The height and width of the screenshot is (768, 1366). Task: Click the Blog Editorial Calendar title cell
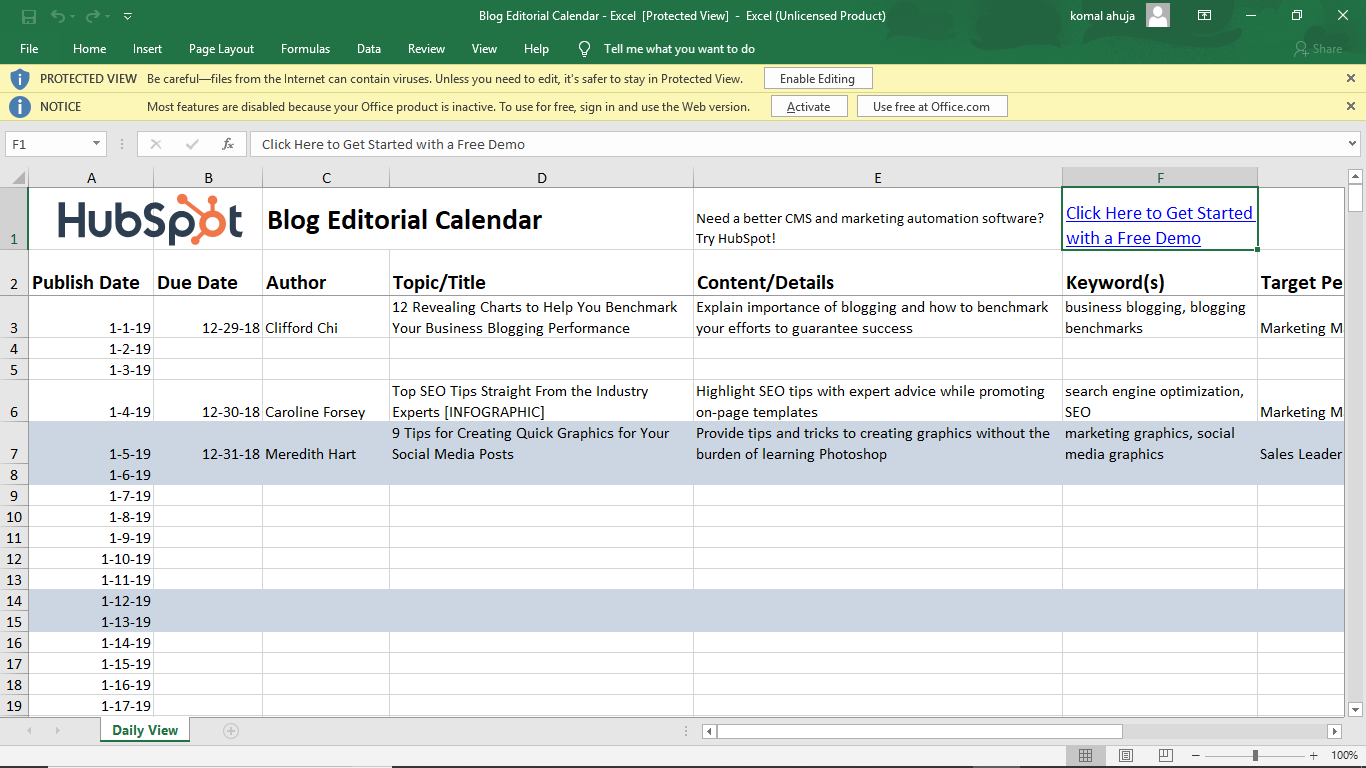[x=326, y=219]
